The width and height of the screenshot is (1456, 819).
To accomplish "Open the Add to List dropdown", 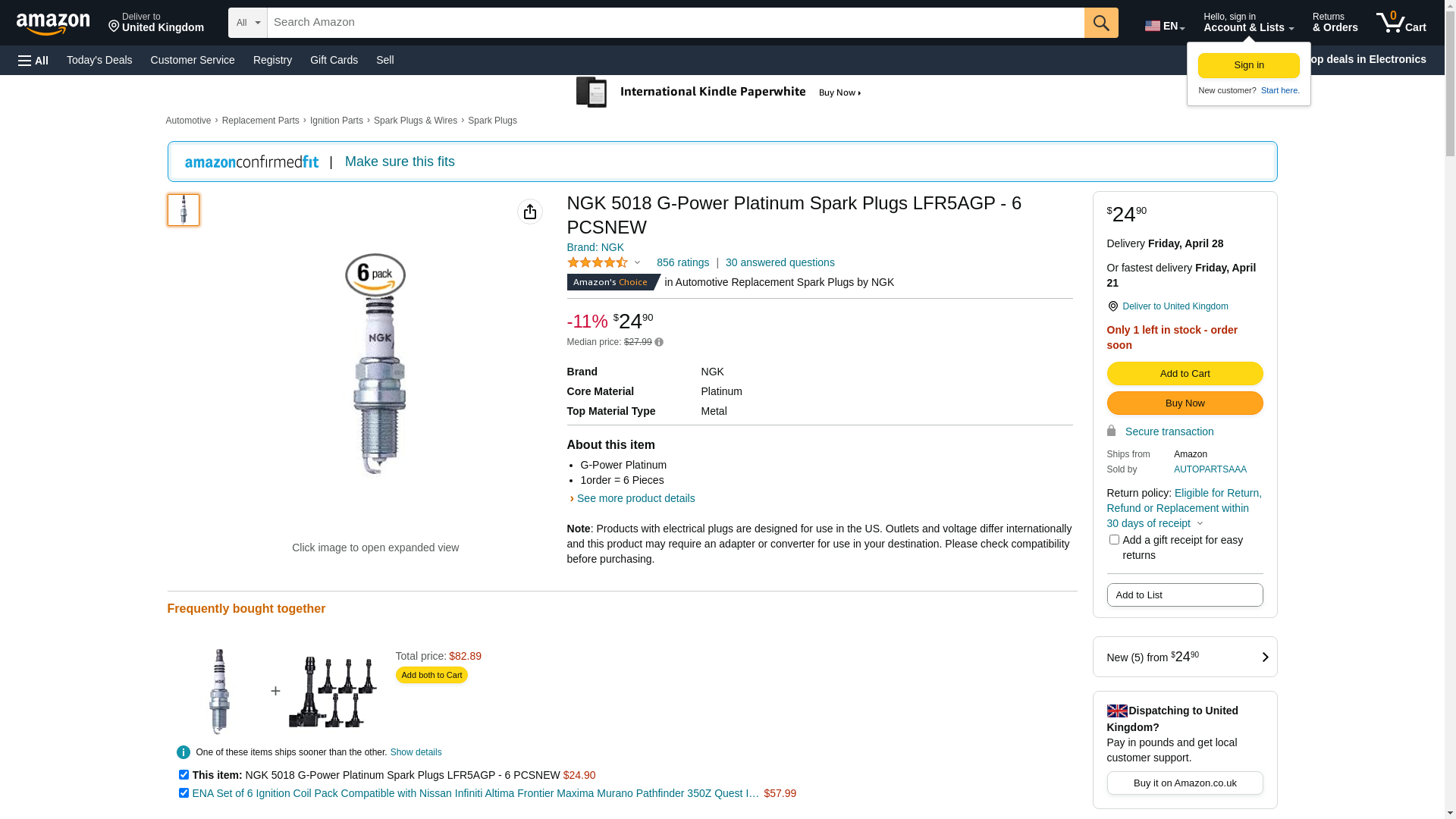I will coord(1184,595).
